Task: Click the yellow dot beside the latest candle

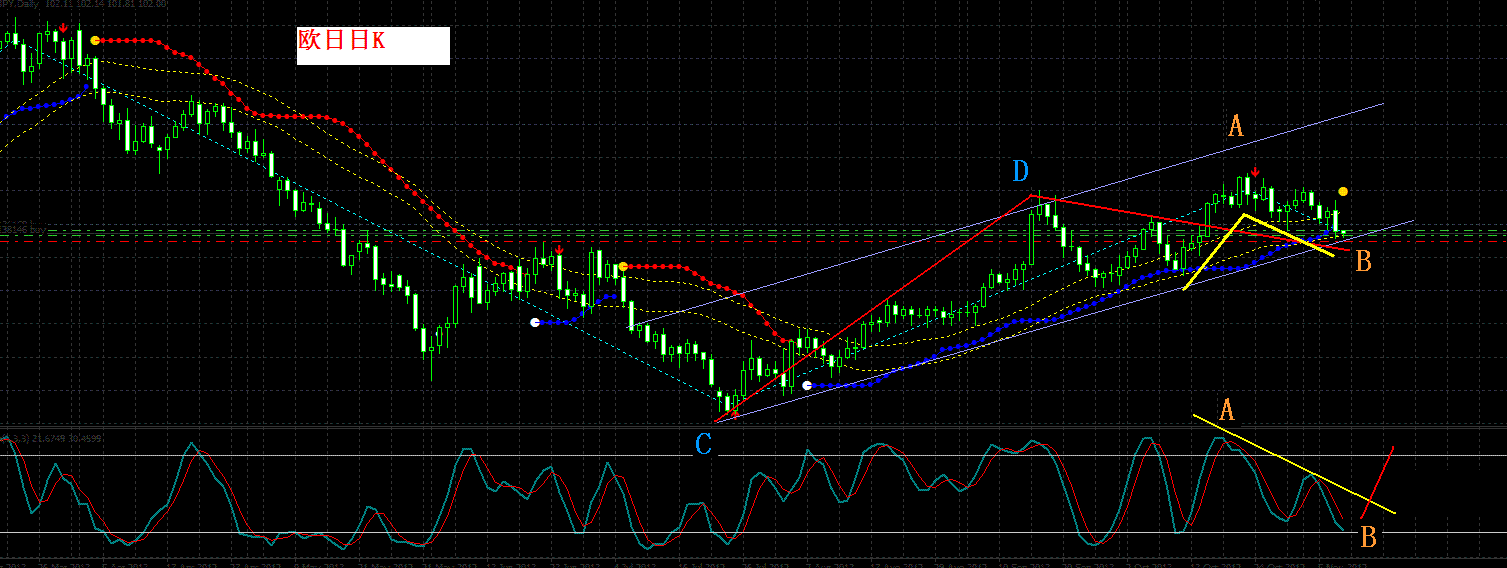Action: (x=1343, y=191)
